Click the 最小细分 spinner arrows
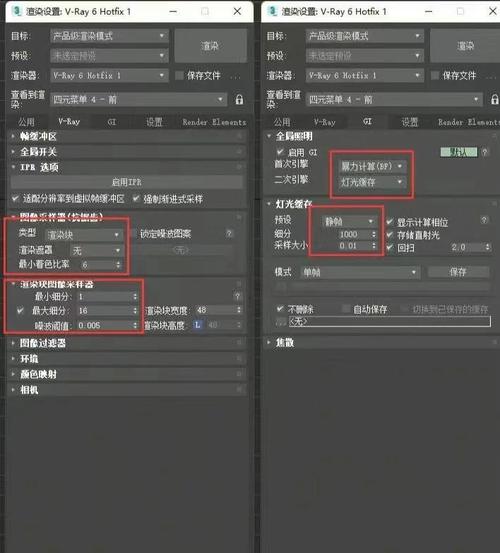The width and height of the screenshot is (500, 553). (x=135, y=297)
